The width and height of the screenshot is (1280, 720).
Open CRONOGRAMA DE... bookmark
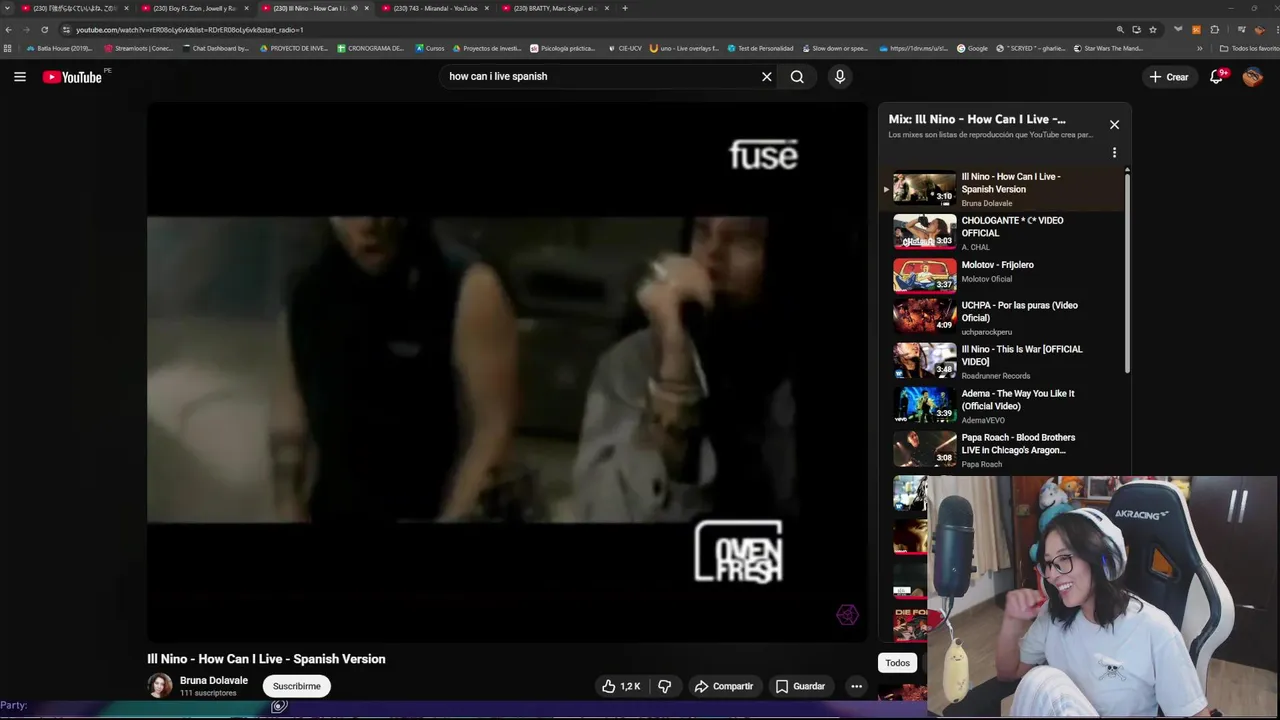pyautogui.click(x=371, y=48)
